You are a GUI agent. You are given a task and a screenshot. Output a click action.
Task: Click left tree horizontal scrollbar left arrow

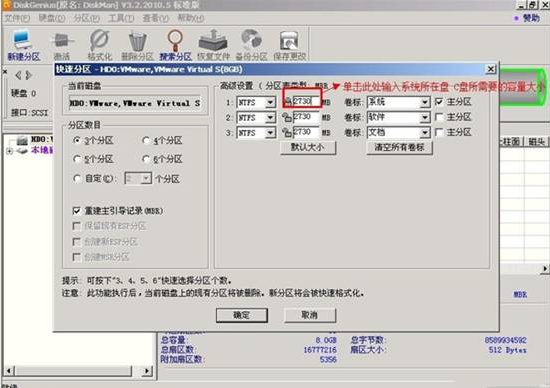click(x=9, y=371)
